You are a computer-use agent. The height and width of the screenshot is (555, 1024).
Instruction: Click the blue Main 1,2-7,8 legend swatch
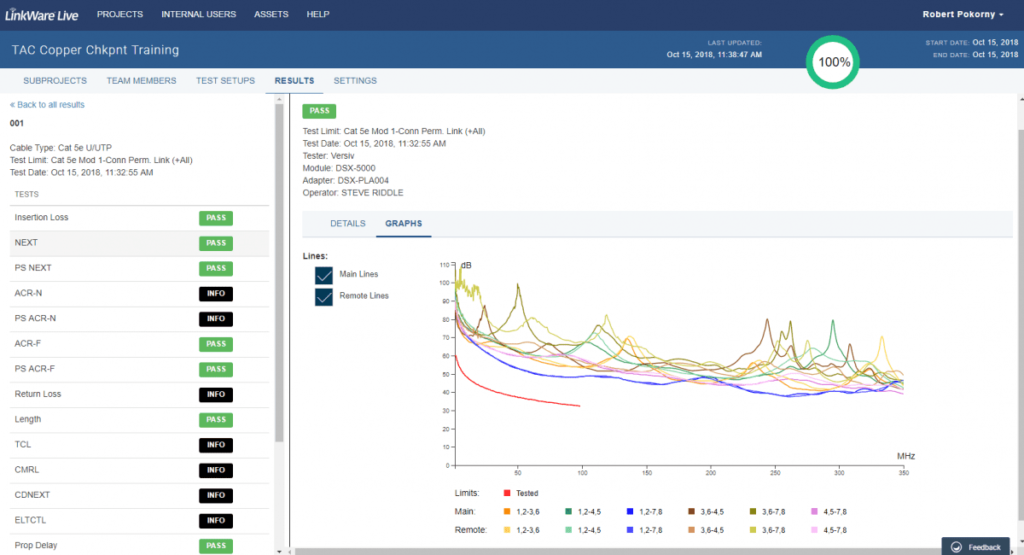[631, 511]
